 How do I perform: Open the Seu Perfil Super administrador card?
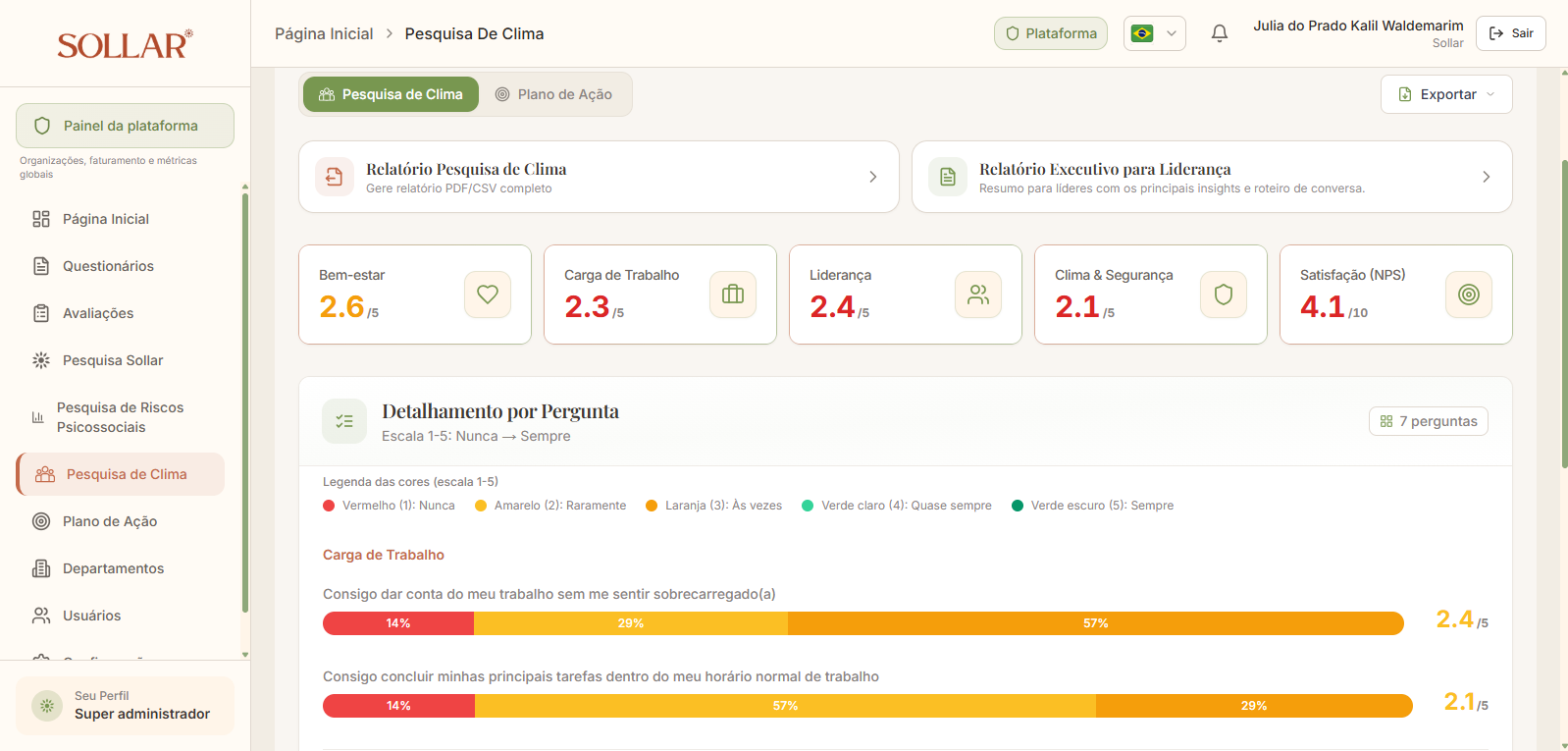pos(125,706)
